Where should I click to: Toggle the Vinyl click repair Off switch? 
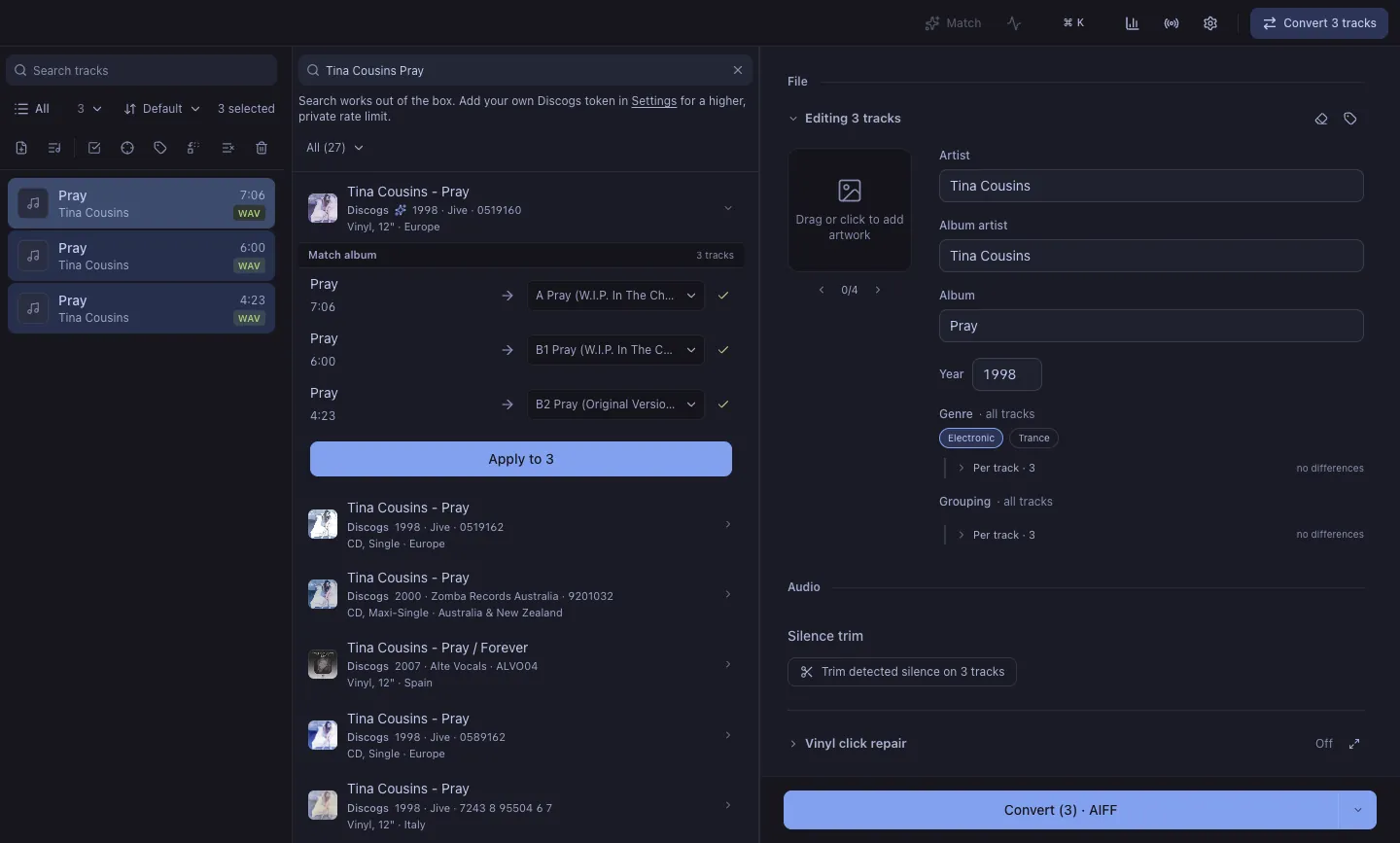pos(1324,744)
